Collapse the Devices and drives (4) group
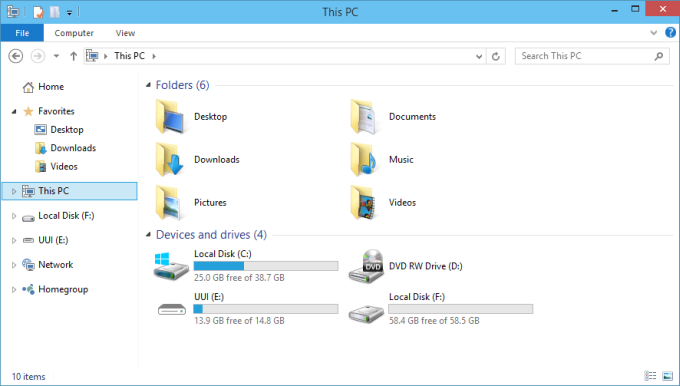This screenshot has height=386, width=680. coord(148,235)
